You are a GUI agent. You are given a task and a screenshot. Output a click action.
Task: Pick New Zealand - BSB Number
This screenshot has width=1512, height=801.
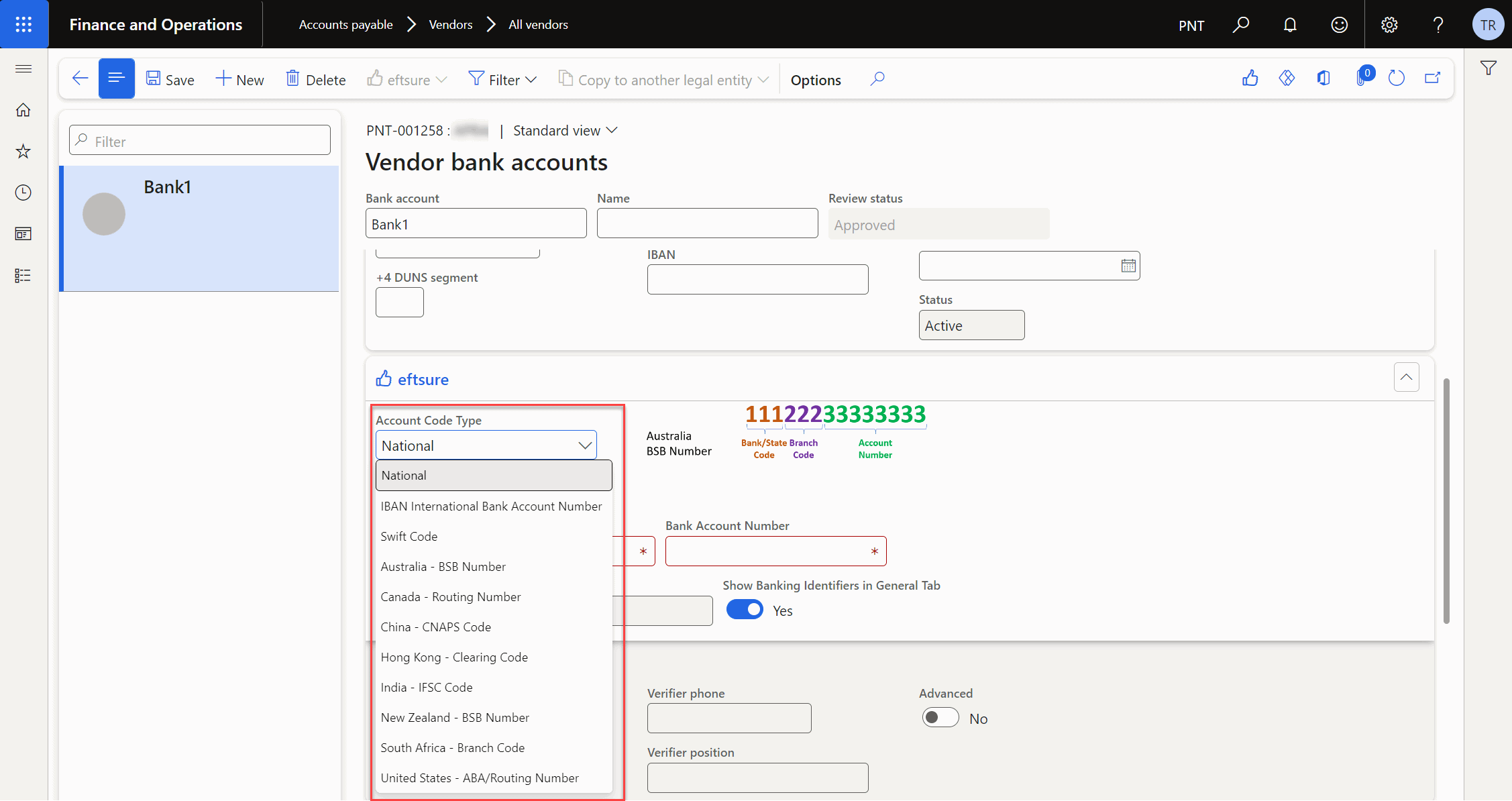coord(494,718)
